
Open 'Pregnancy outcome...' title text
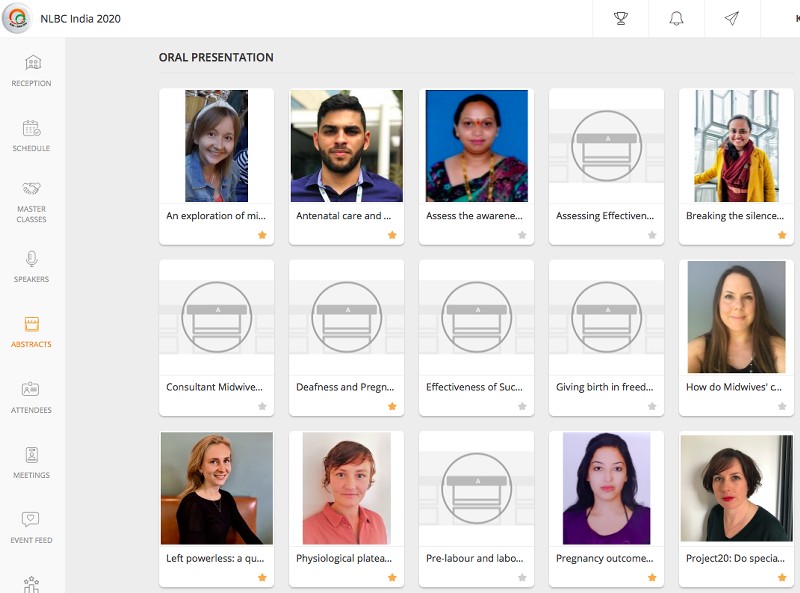click(605, 558)
